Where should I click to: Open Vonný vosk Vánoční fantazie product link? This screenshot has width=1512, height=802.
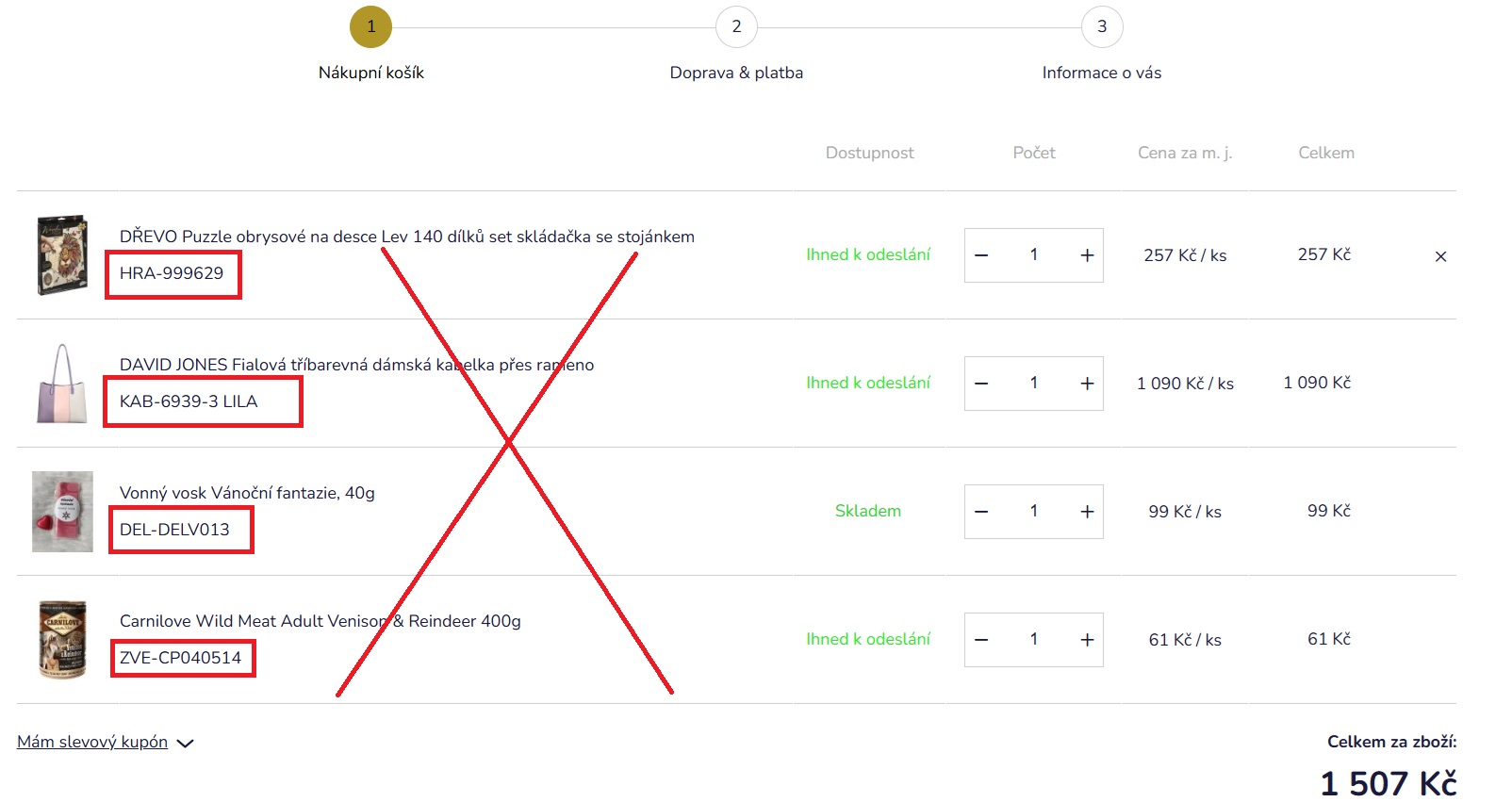point(247,493)
